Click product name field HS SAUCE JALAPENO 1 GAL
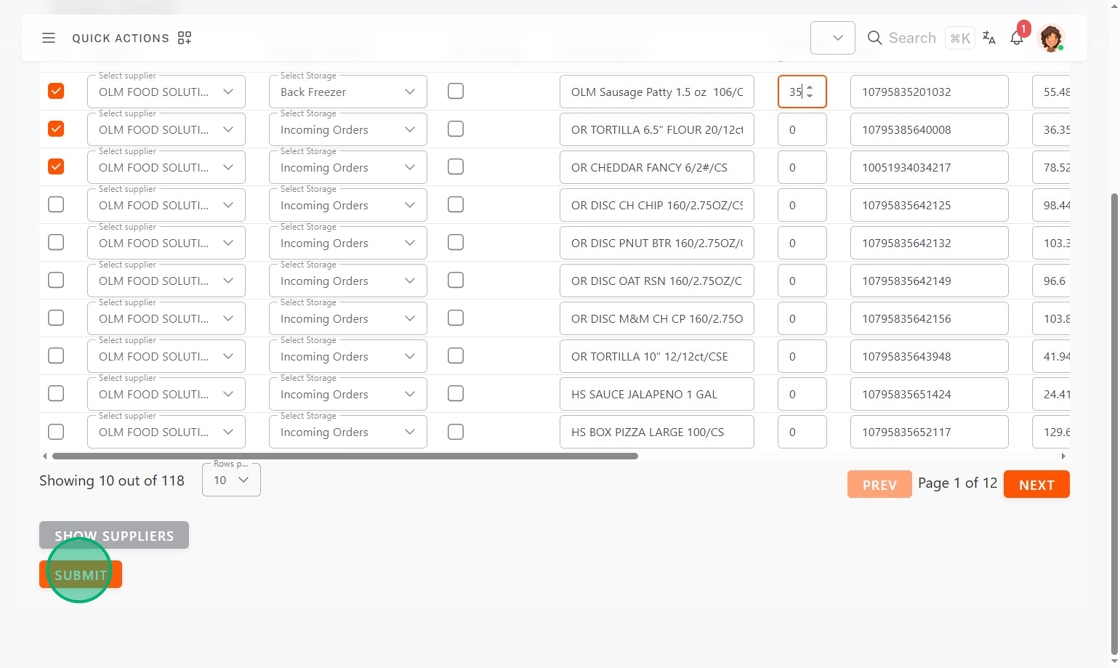Image resolution: width=1120 pixels, height=668 pixels. pos(657,394)
